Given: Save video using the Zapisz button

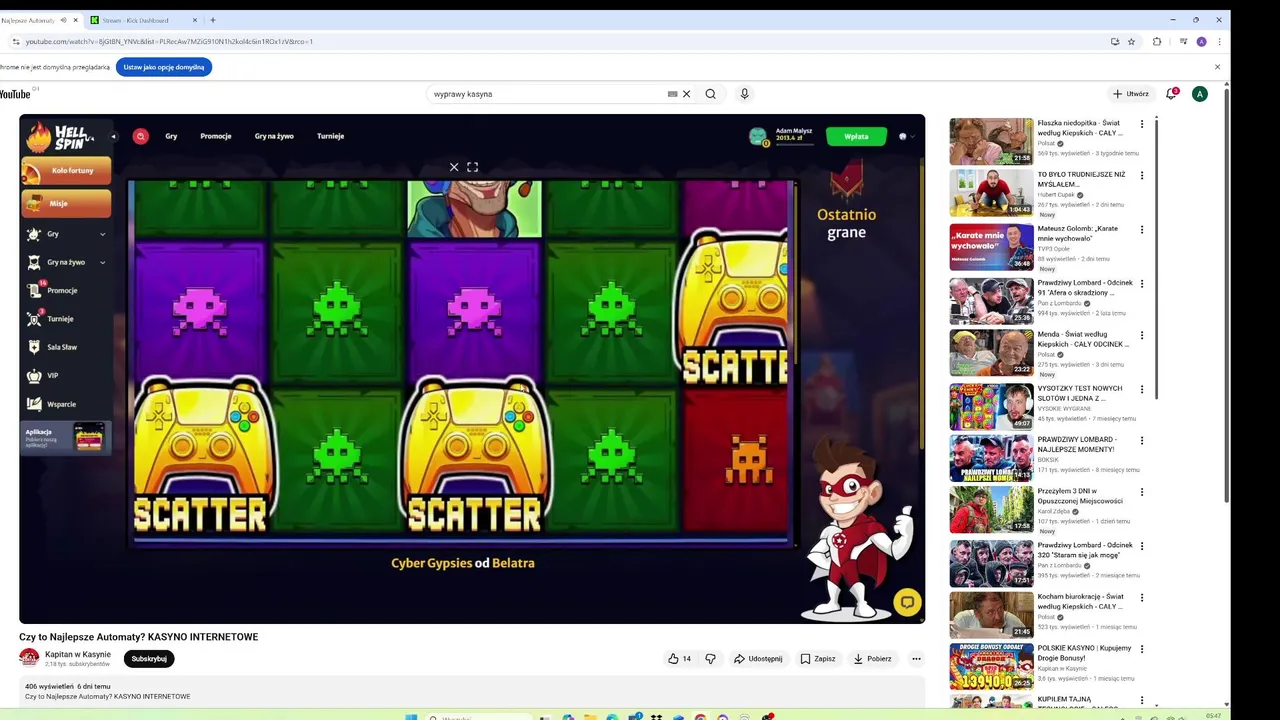Looking at the screenshot, I should click(x=818, y=659).
